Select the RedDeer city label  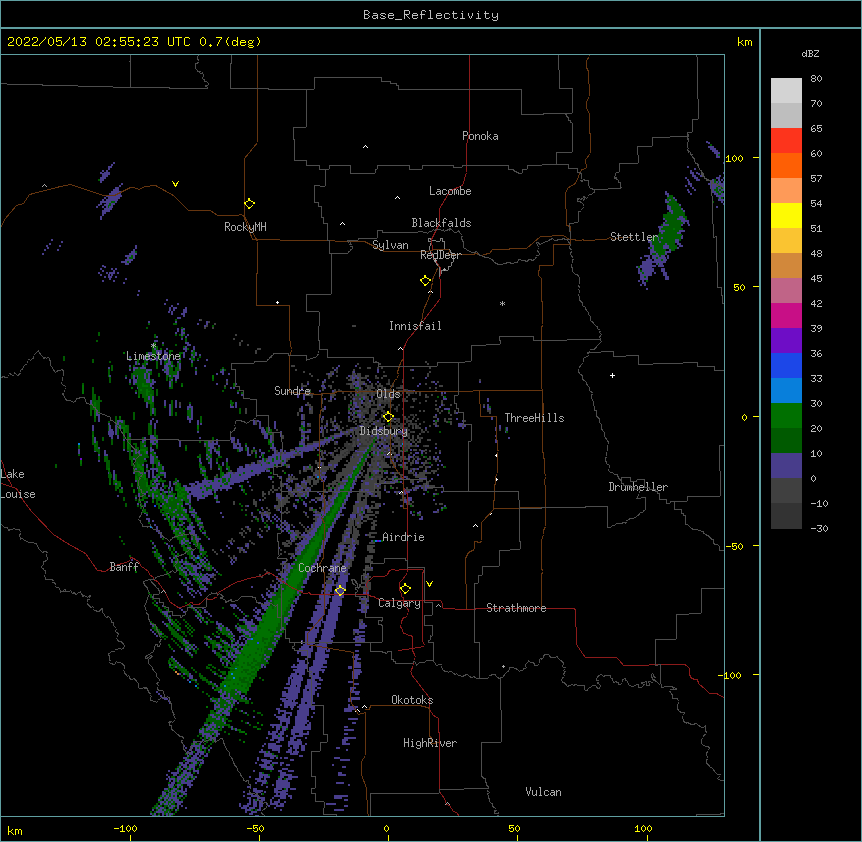[440, 255]
